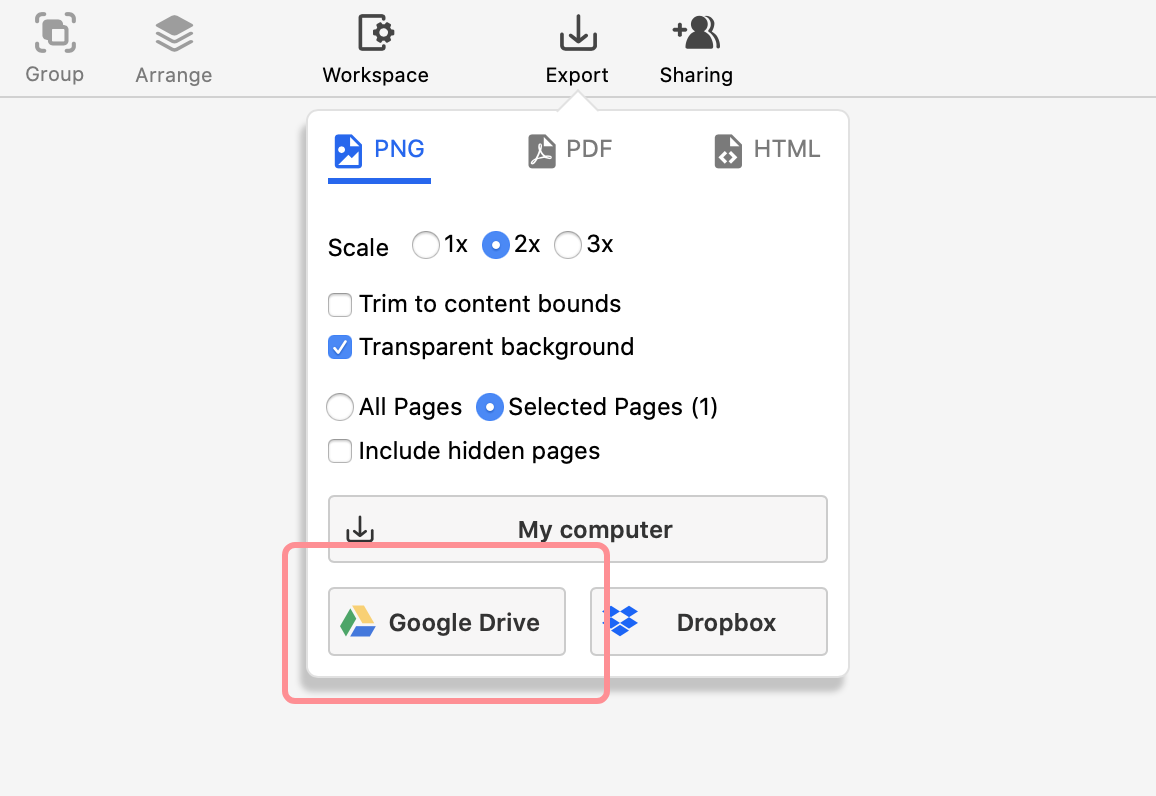The height and width of the screenshot is (796, 1156).
Task: Select the 1x scale option
Action: point(426,244)
